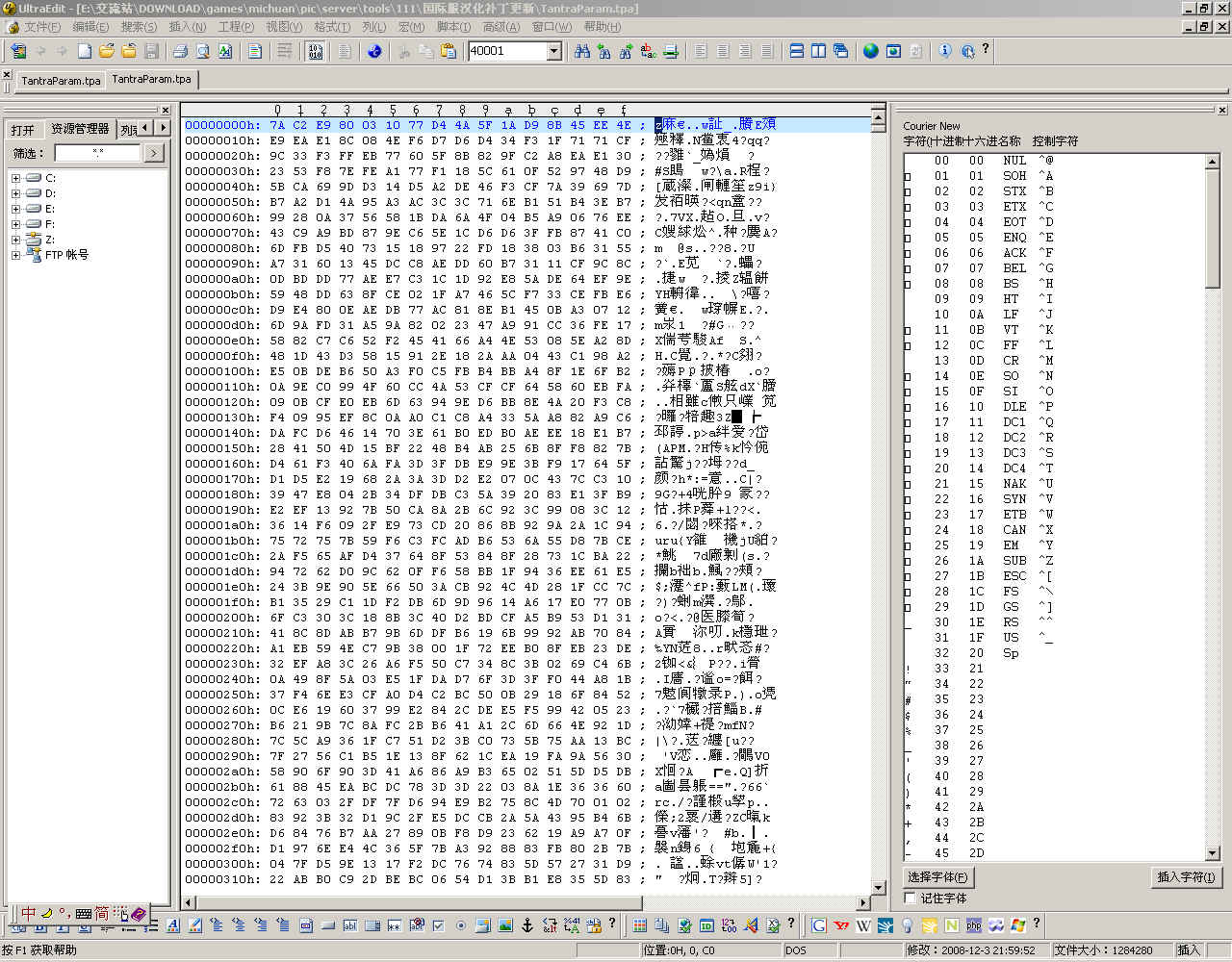Expand the D: drive tree node
Viewport: 1232px width, 962px height.
point(15,193)
